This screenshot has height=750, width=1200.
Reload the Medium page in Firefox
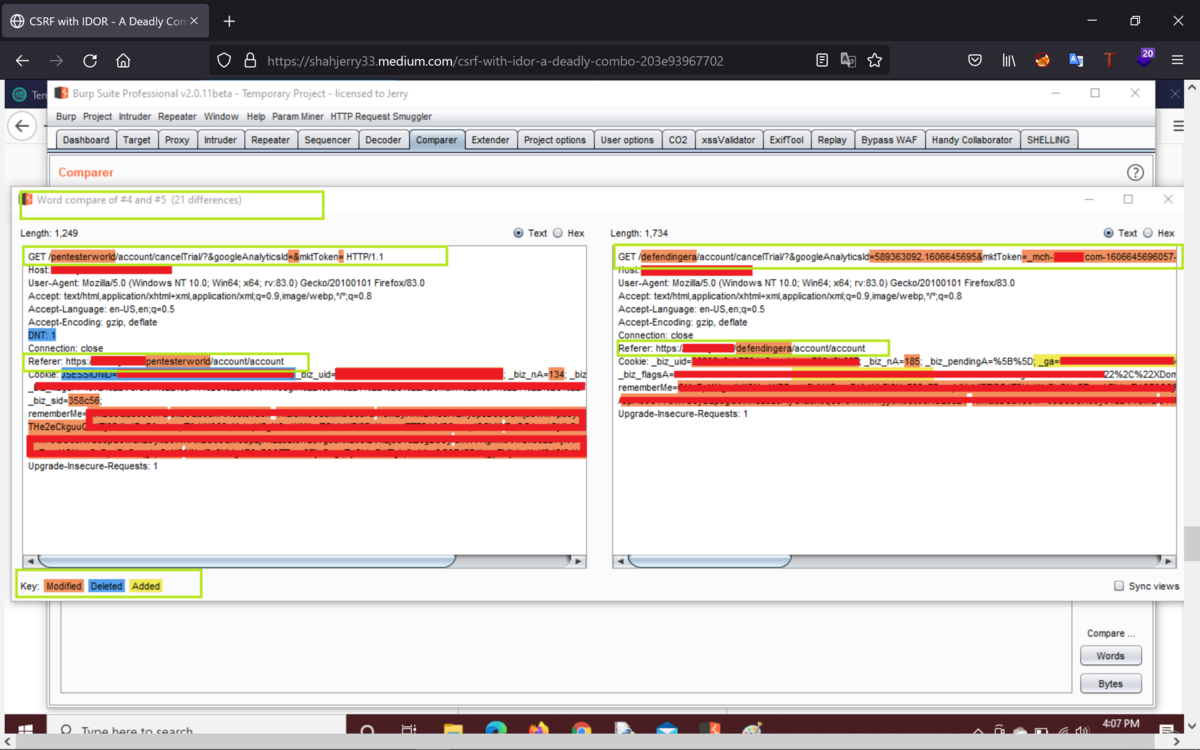tap(90, 61)
